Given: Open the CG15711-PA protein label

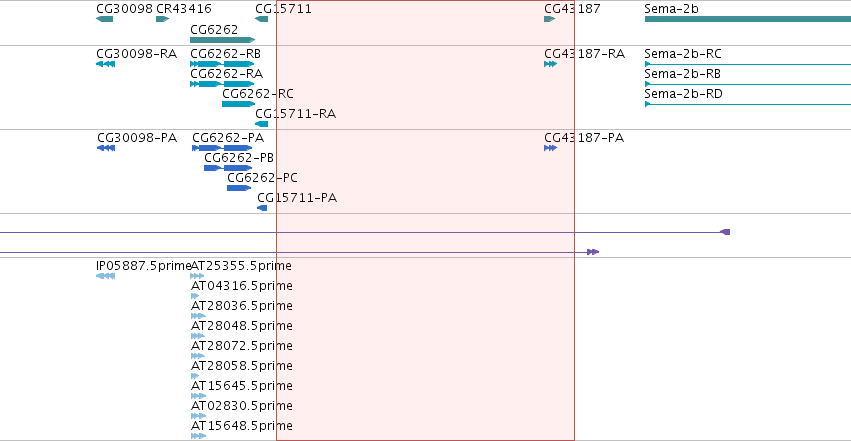Looking at the screenshot, I should (x=297, y=198).
